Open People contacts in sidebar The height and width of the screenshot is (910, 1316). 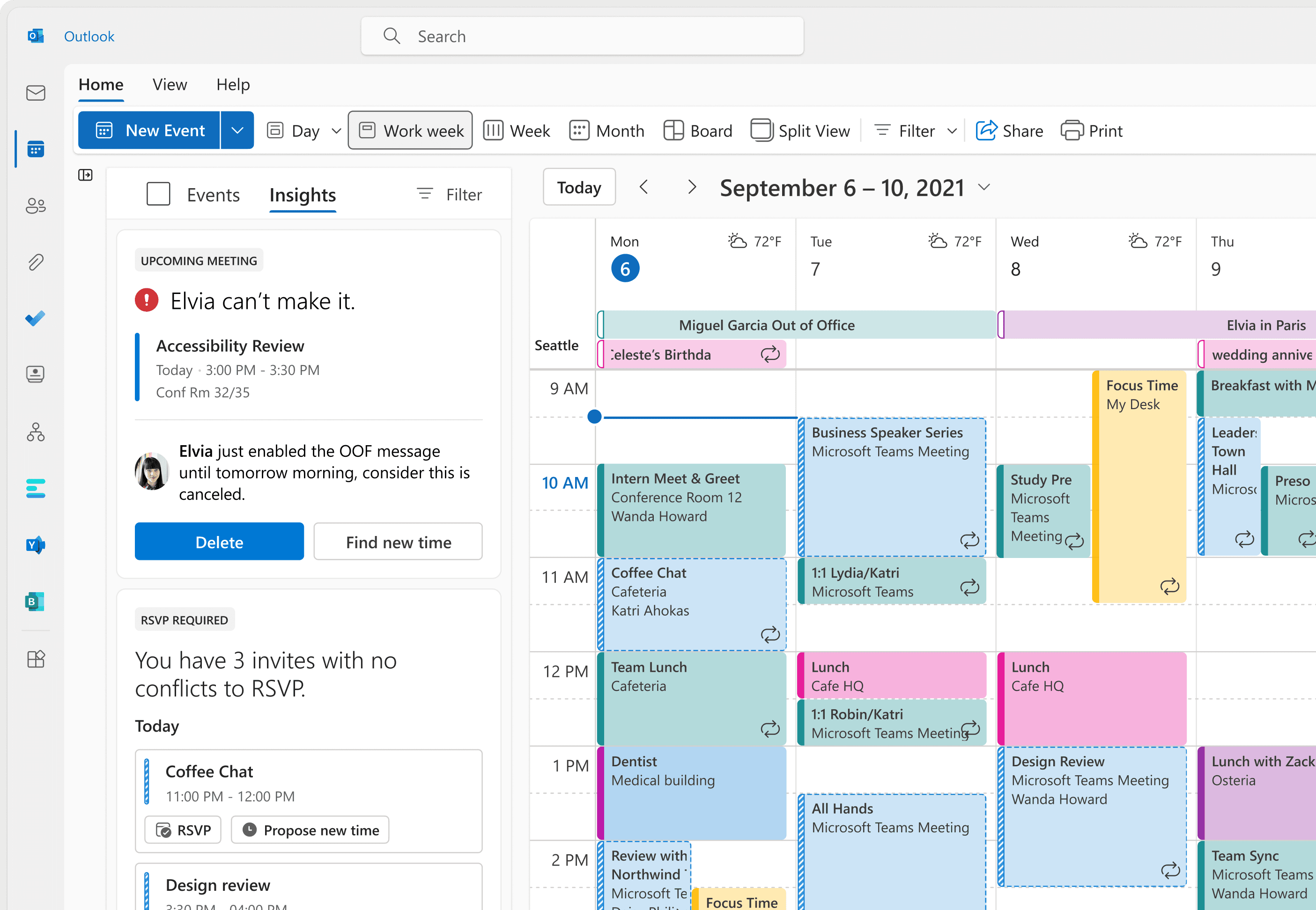36,205
